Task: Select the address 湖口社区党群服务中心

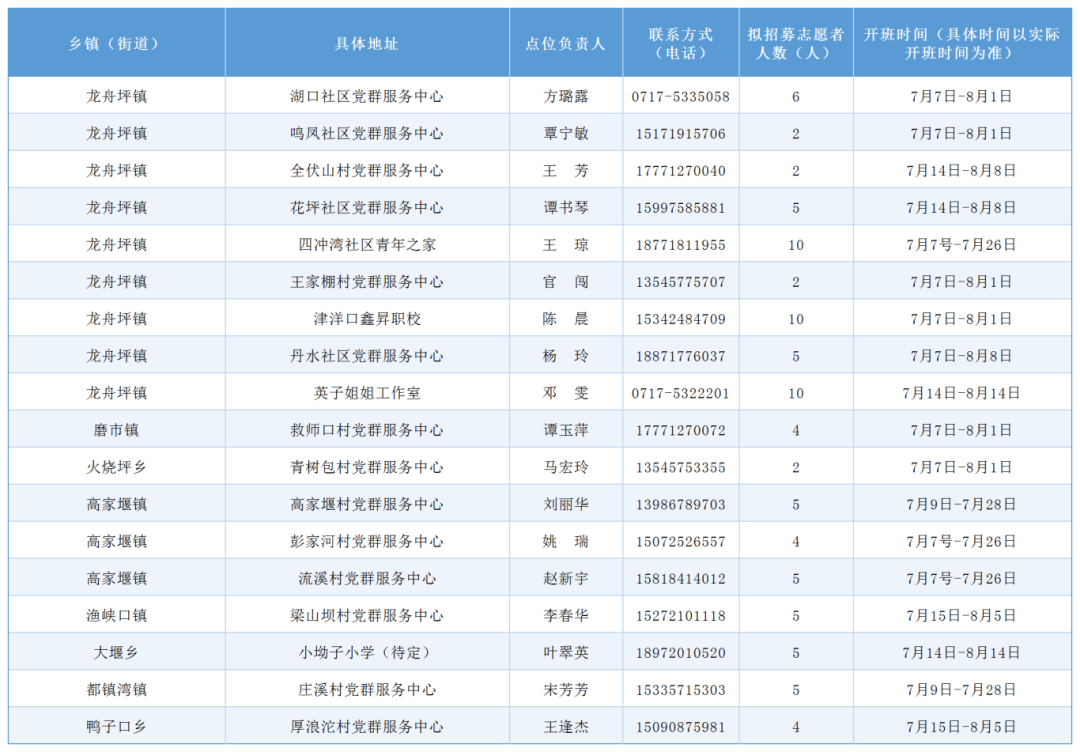Action: (366, 95)
